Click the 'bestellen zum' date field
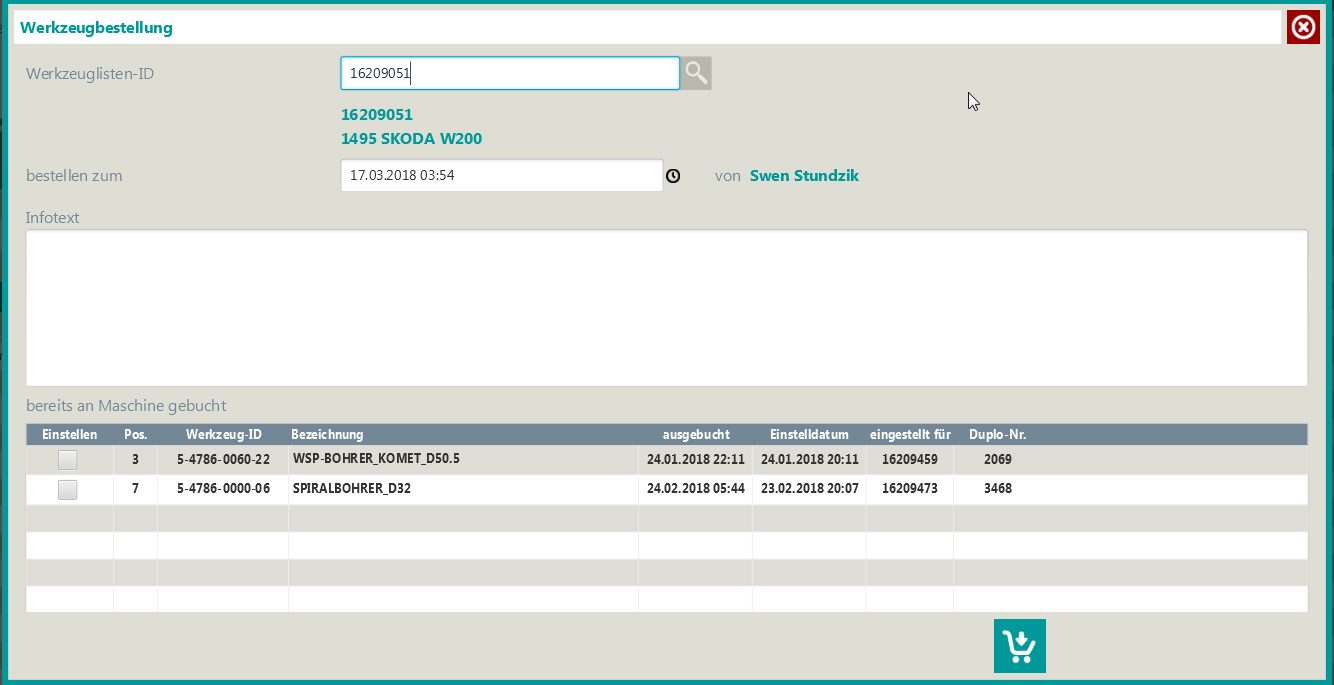The width and height of the screenshot is (1334, 685). click(501, 175)
